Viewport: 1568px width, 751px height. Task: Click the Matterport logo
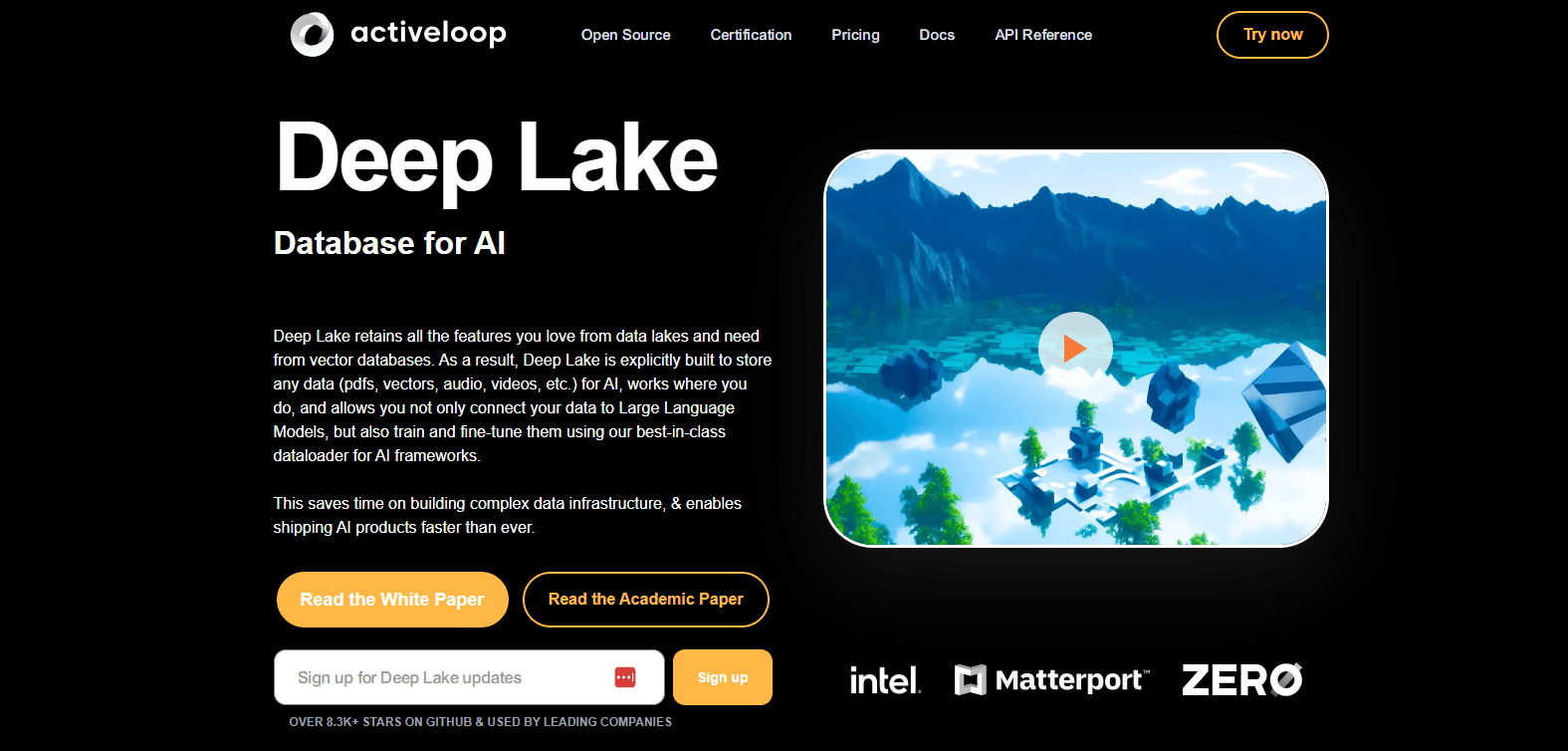pos(1052,680)
